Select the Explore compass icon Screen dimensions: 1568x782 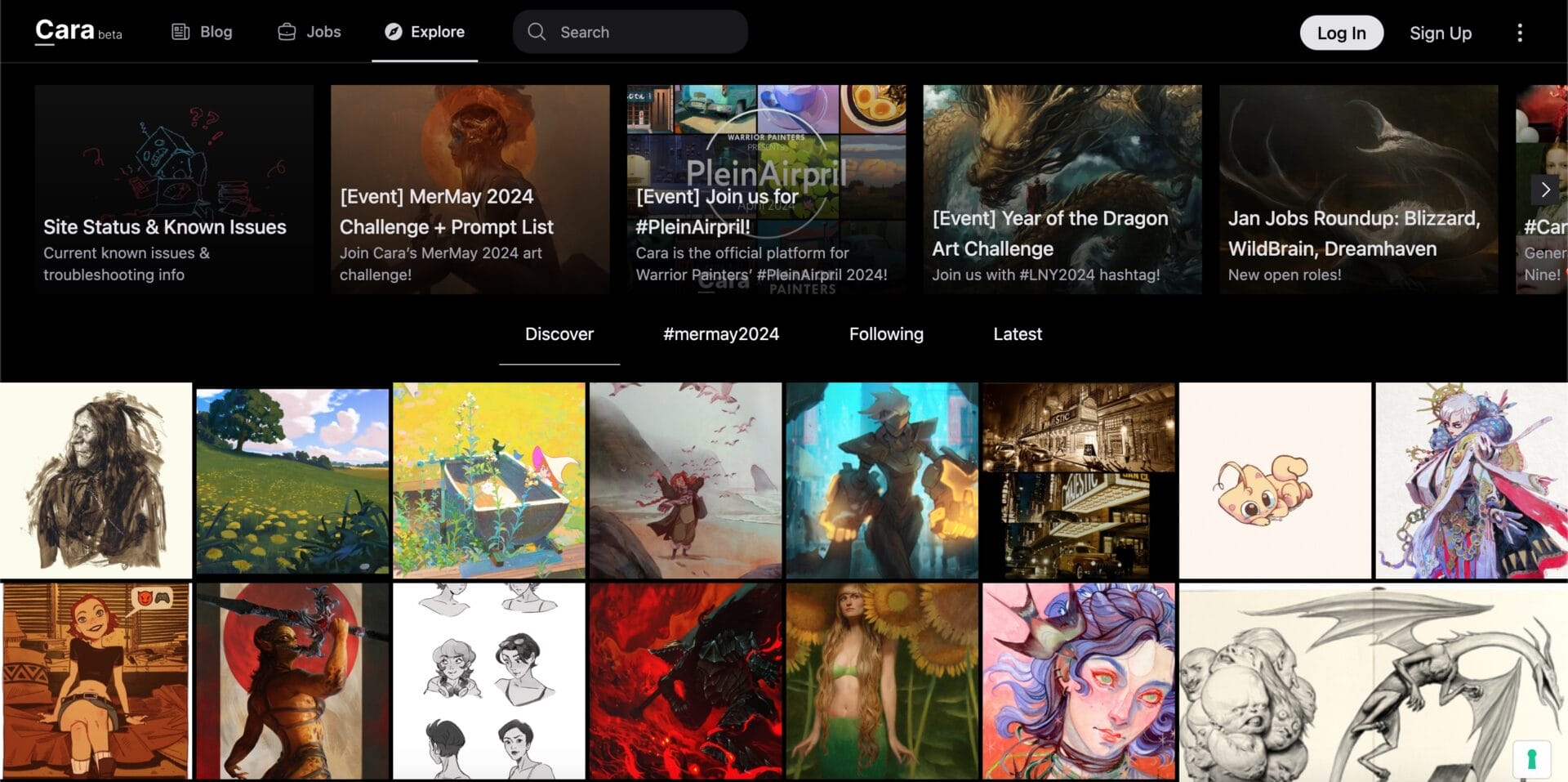394,32
